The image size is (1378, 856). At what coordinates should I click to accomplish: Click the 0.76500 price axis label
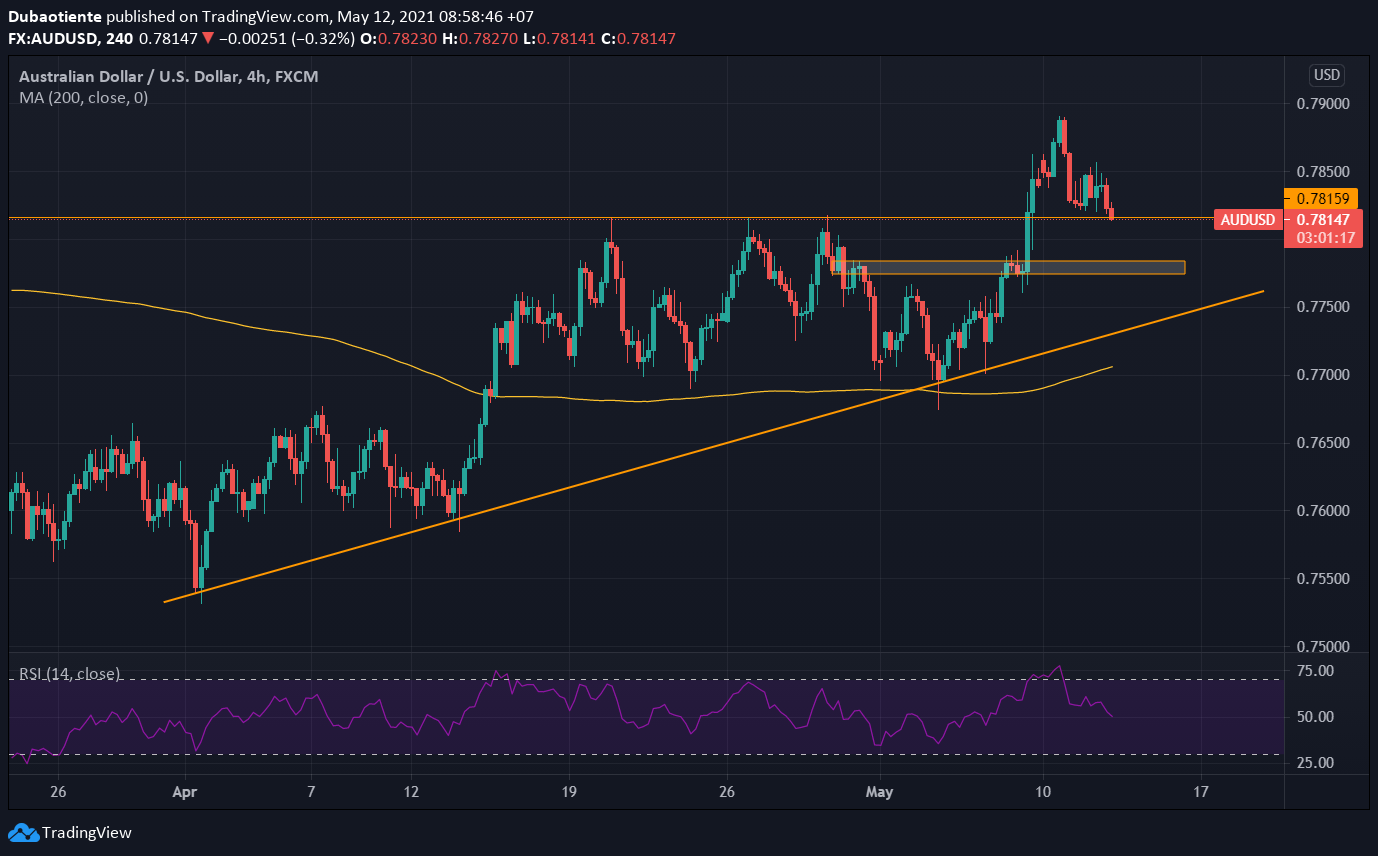pyautogui.click(x=1322, y=443)
